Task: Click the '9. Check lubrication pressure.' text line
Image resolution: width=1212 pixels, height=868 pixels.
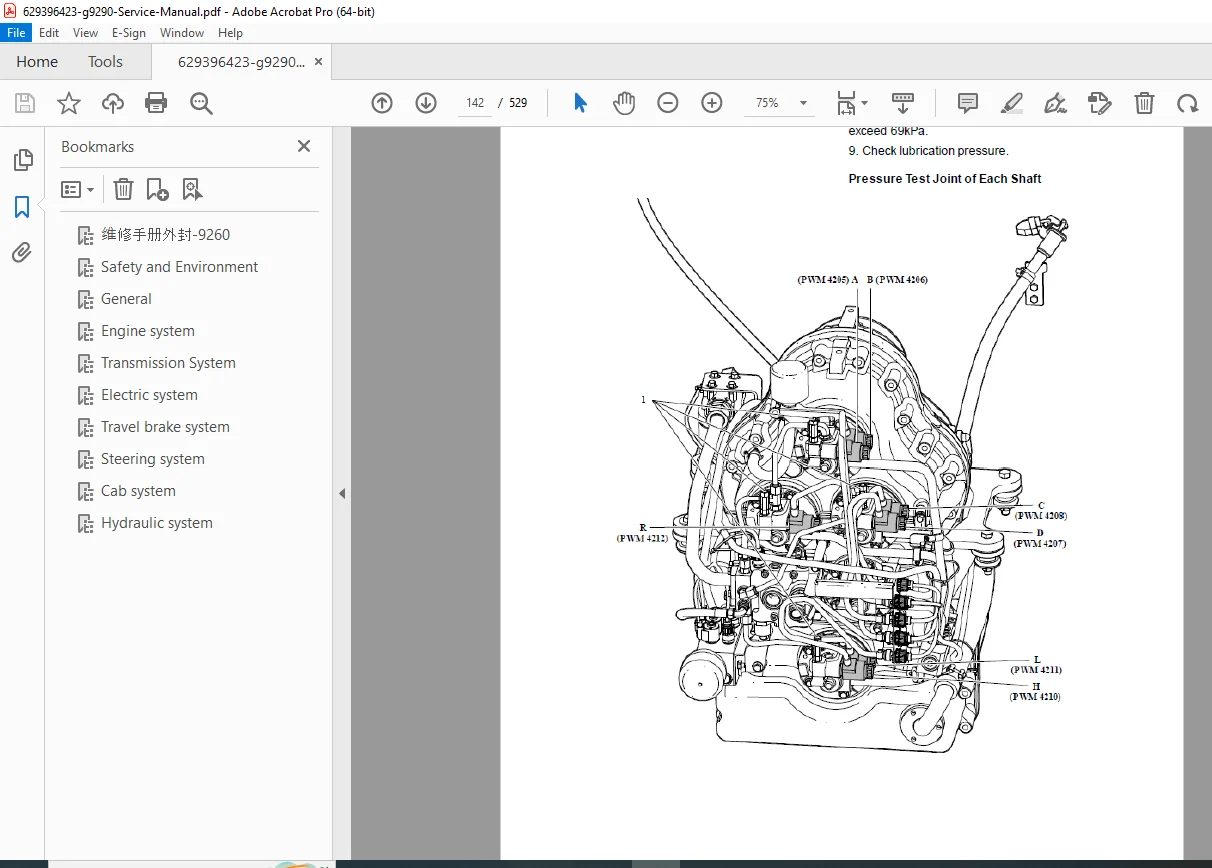Action: 928,151
